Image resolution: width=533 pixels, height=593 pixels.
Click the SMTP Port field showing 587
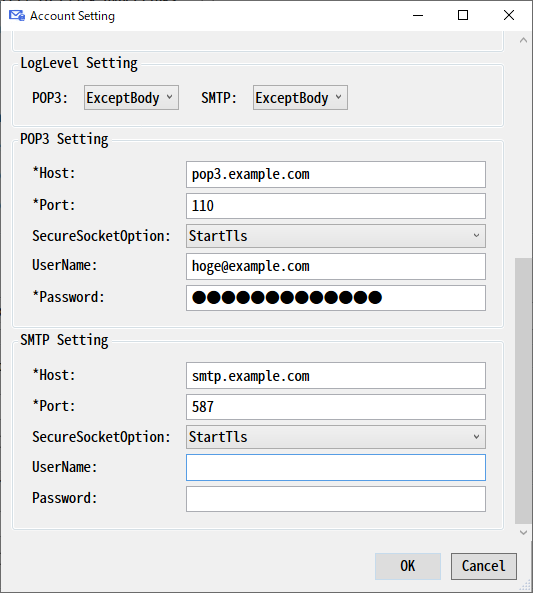(x=336, y=407)
